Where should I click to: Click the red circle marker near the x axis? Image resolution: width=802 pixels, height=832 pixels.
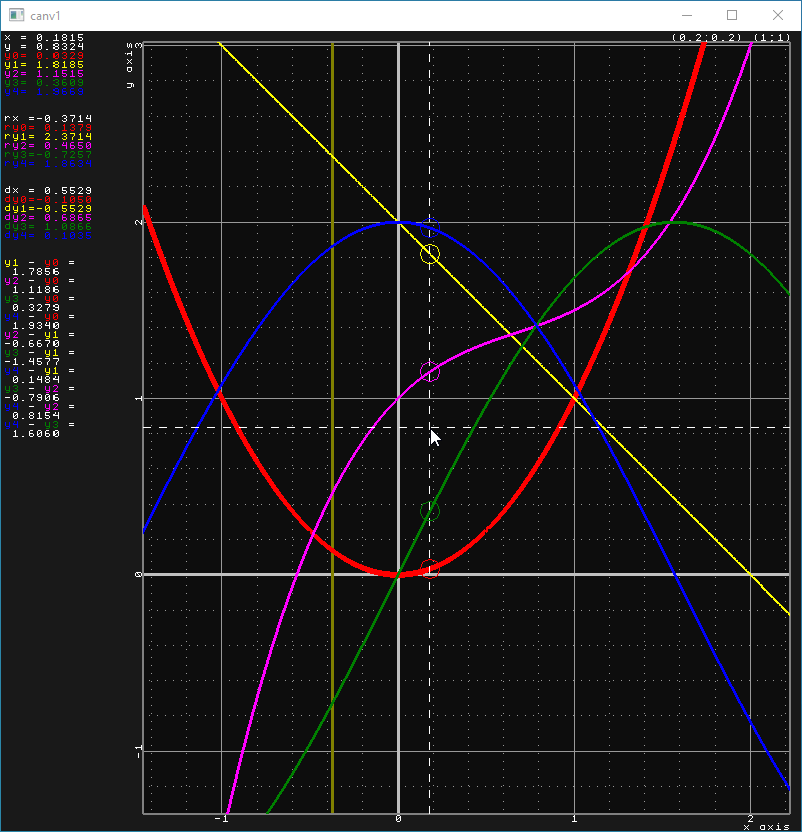(x=430, y=572)
